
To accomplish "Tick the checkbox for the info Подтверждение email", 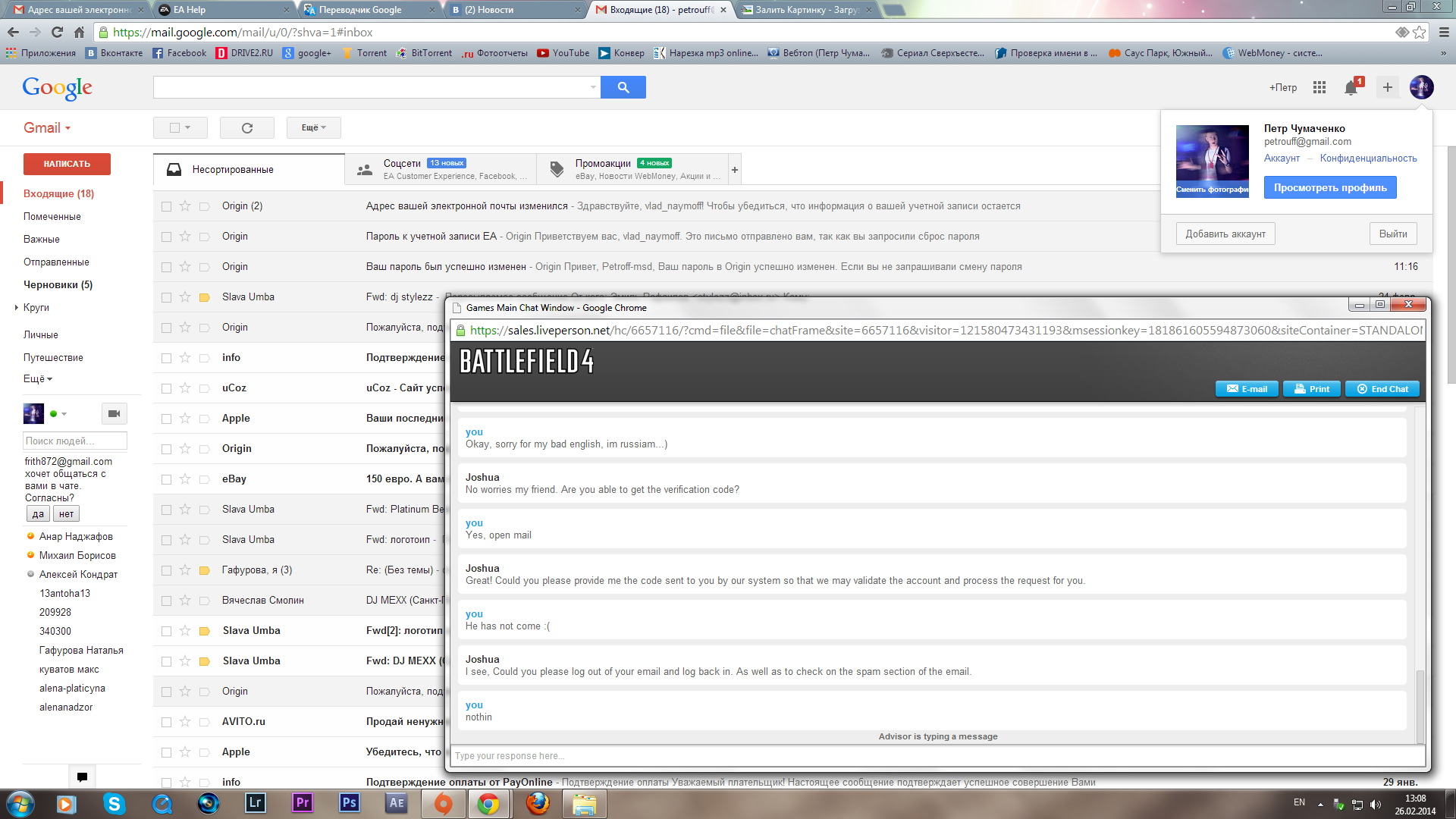I will coord(166,358).
